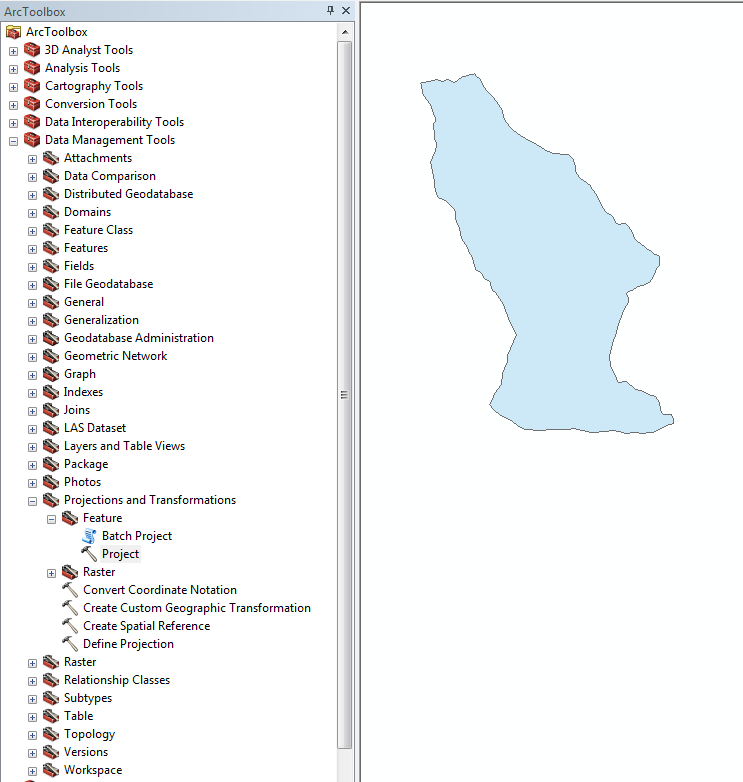Expand the Joins toolset

click(x=32, y=411)
